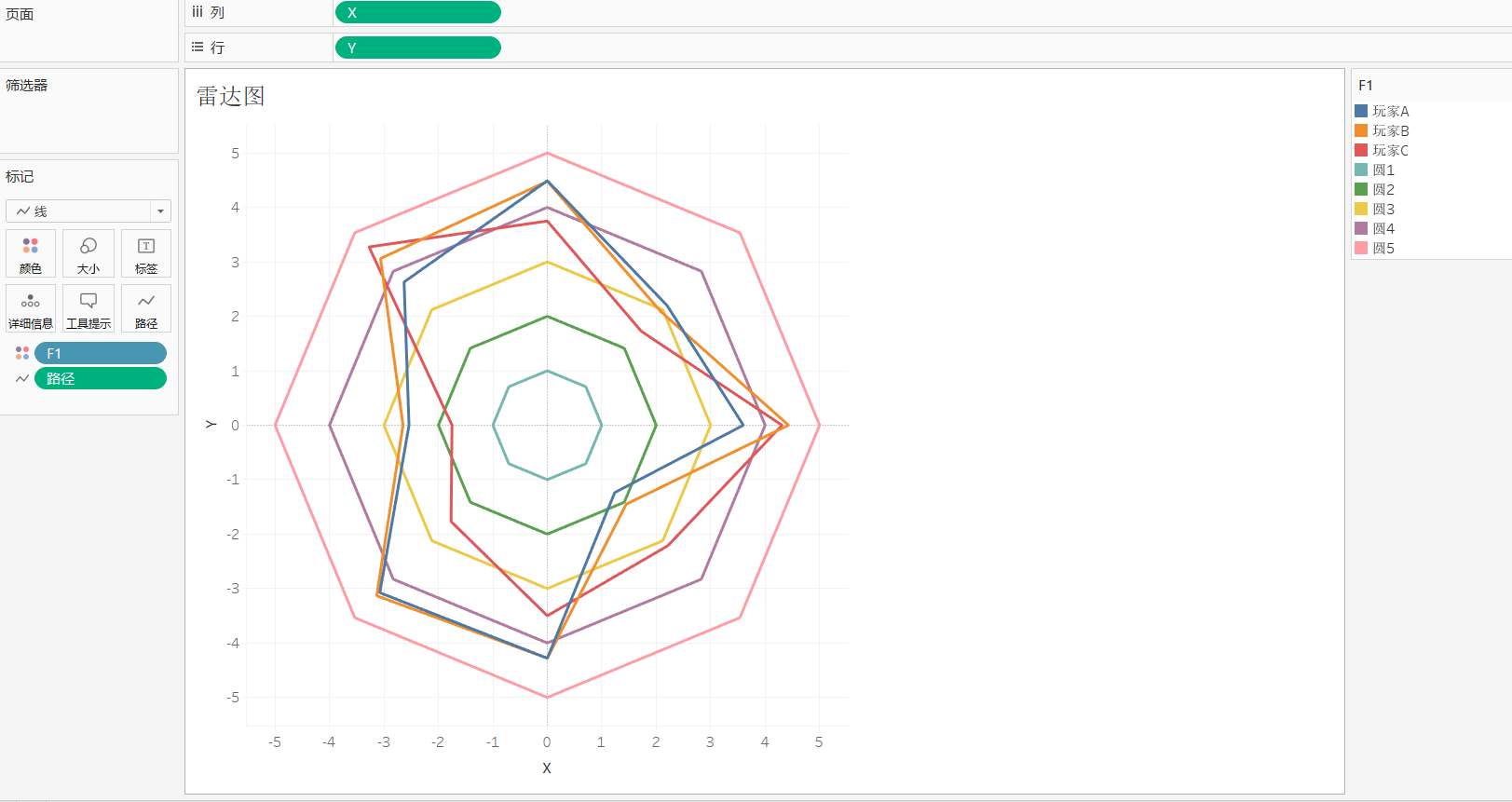Click the 玩家C red legend swatch

[x=1361, y=150]
